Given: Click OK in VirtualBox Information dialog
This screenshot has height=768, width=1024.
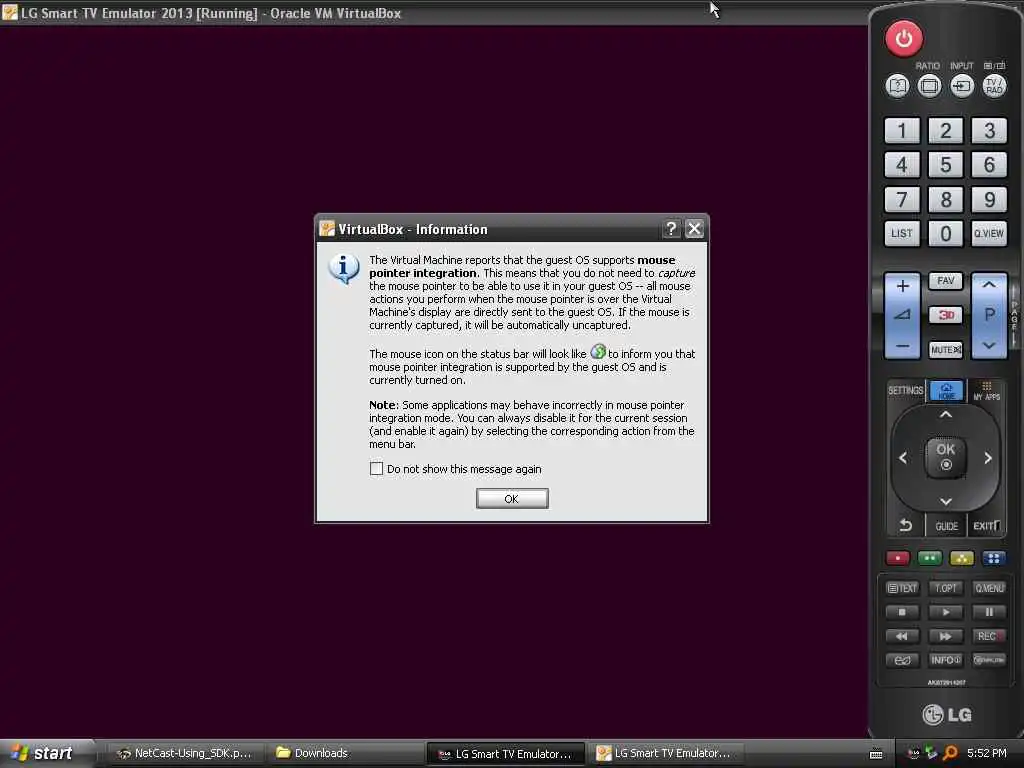Looking at the screenshot, I should 512,499.
